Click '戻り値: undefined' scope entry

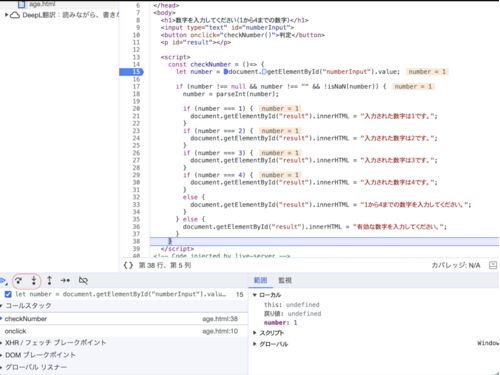coord(292,314)
